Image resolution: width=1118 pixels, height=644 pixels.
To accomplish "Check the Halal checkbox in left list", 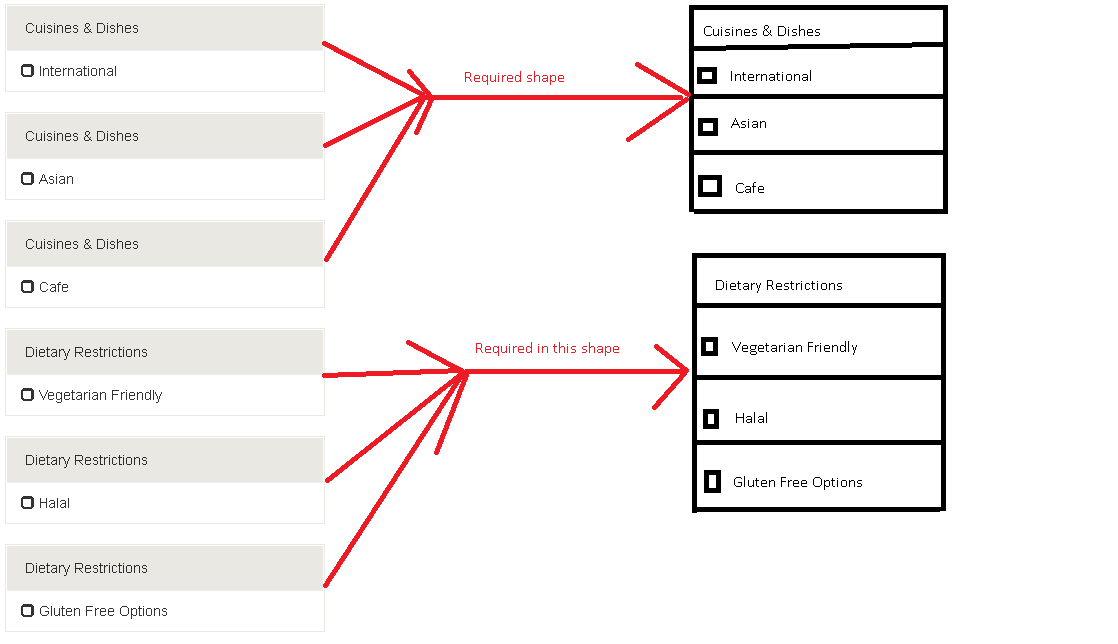I will (27, 502).
